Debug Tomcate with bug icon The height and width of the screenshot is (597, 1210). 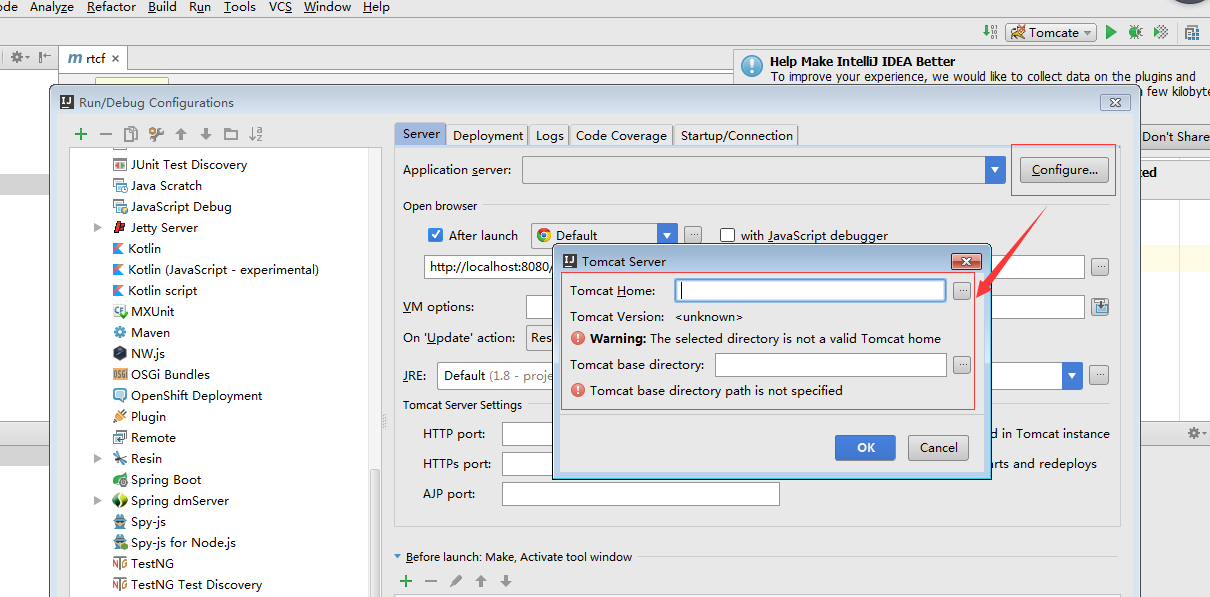click(x=1135, y=32)
